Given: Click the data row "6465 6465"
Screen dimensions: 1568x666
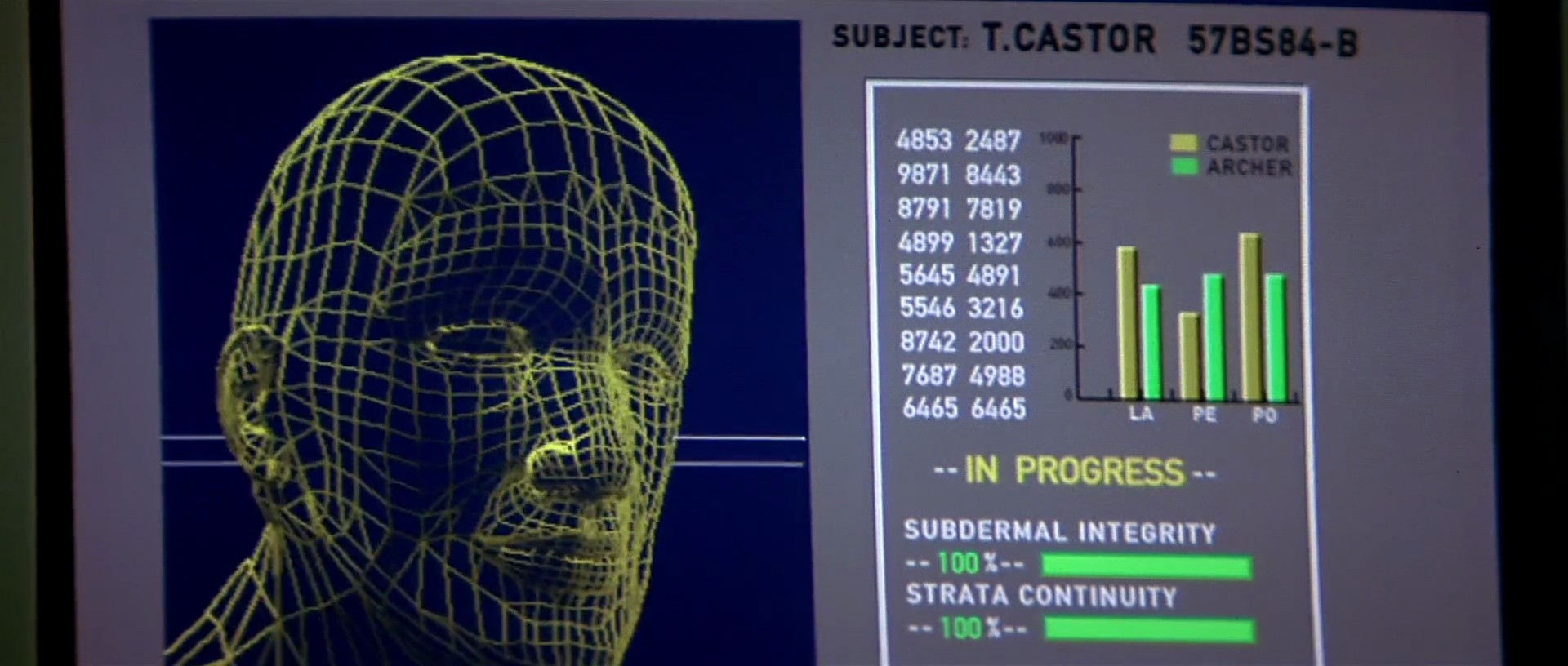Looking at the screenshot, I should (x=964, y=408).
